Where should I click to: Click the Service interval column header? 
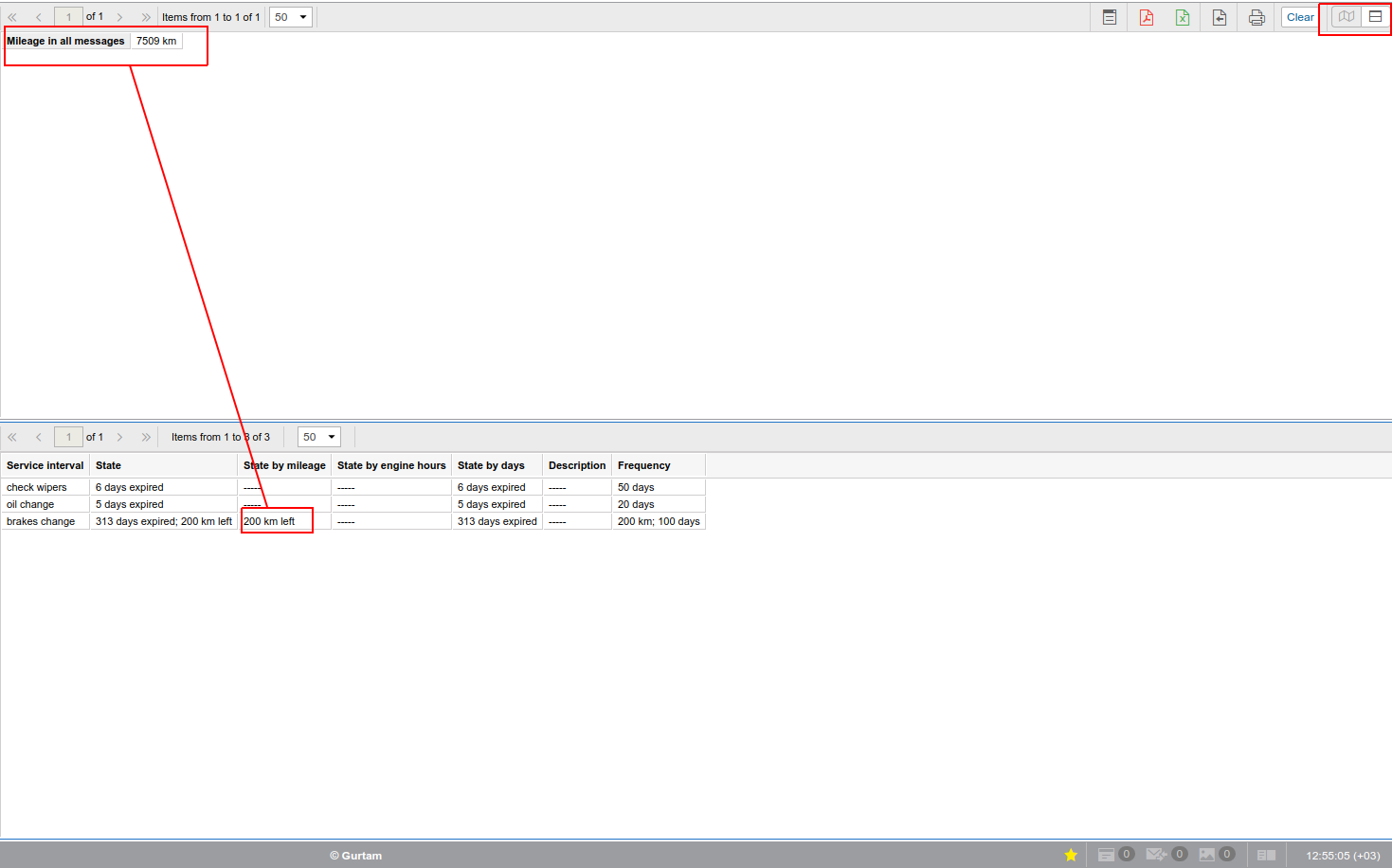pyautogui.click(x=45, y=465)
